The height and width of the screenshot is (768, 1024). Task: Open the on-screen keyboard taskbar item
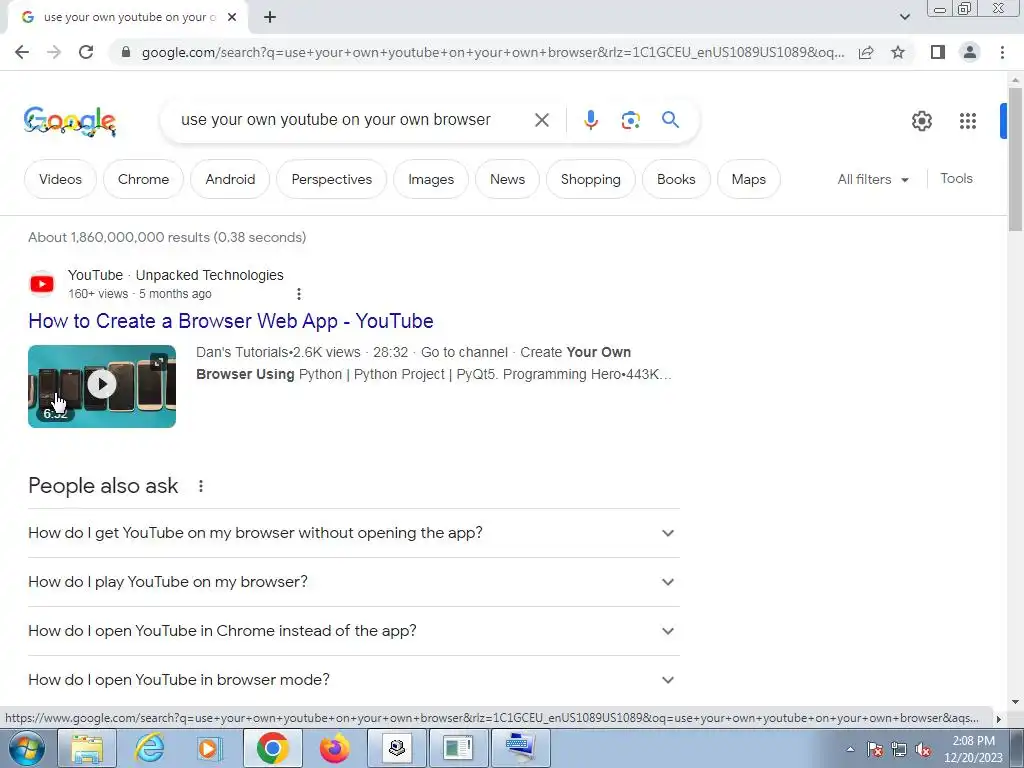(520, 748)
